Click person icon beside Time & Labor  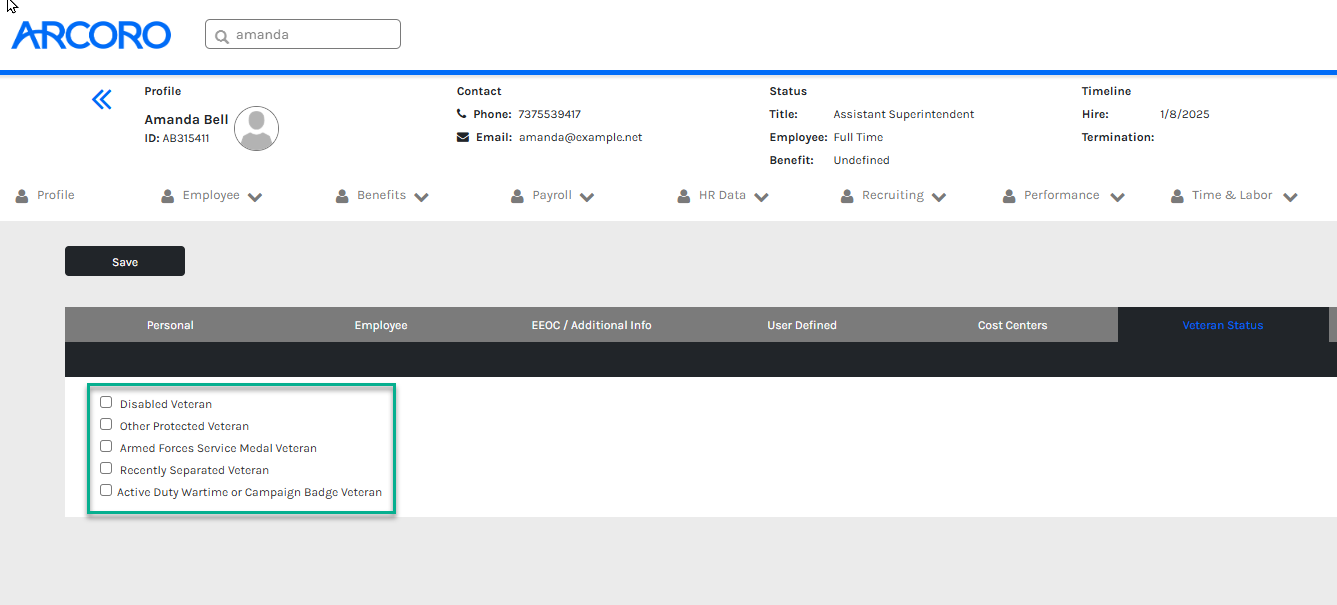[1177, 196]
